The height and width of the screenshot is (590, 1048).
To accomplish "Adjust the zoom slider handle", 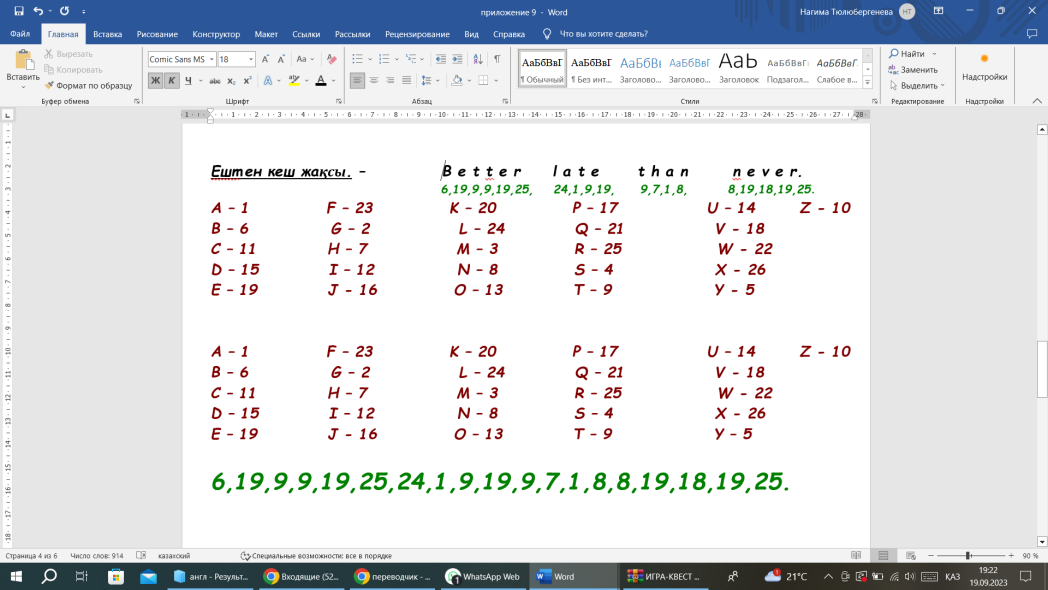I will pyautogui.click(x=968, y=555).
